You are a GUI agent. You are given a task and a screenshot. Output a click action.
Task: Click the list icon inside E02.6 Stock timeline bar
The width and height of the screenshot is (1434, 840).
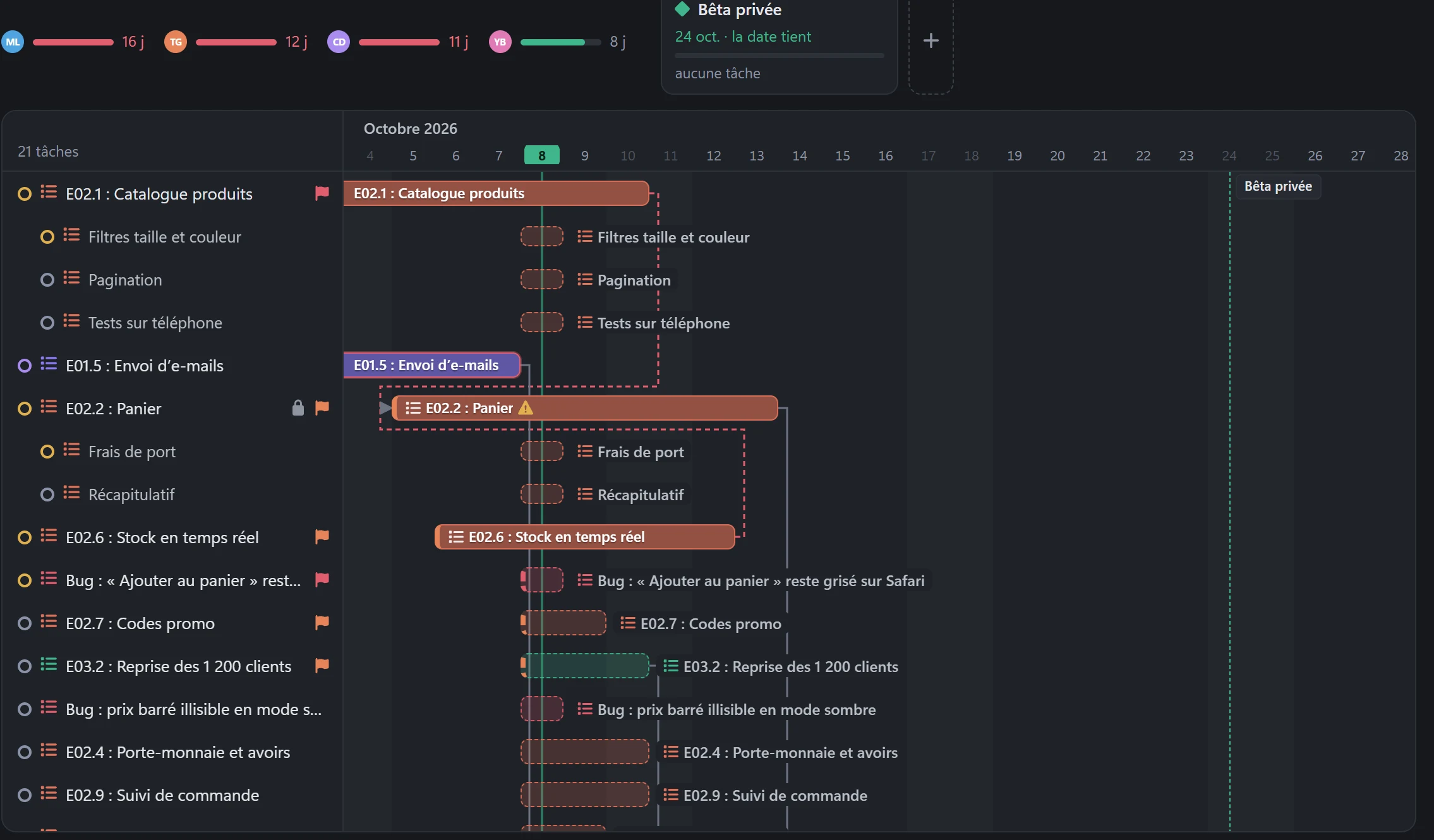(x=456, y=537)
